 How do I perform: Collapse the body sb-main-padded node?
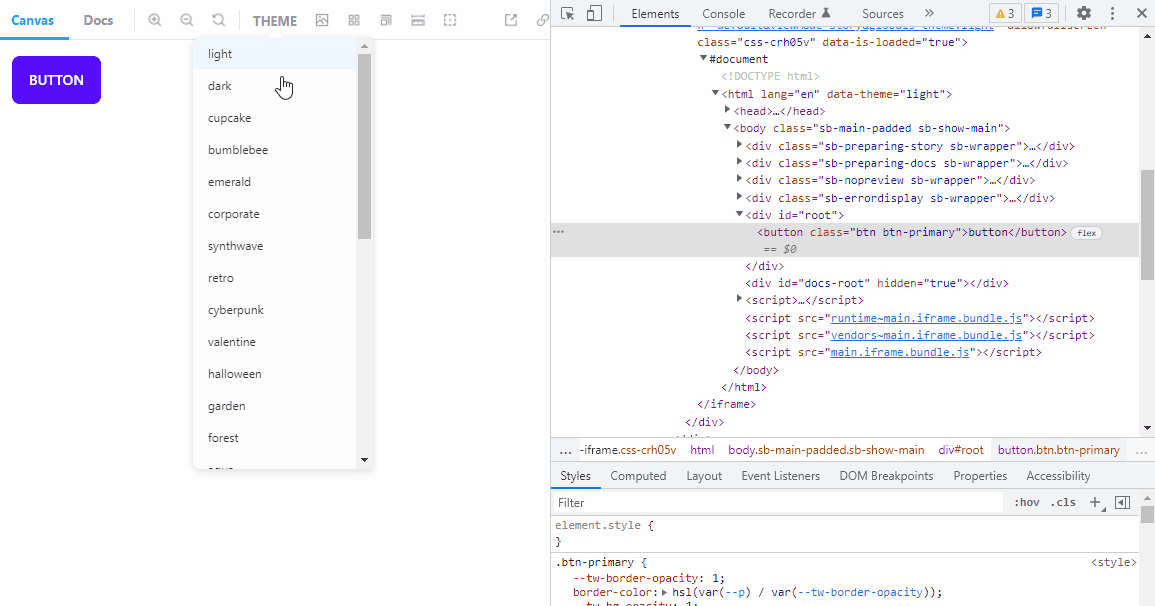[x=727, y=127]
